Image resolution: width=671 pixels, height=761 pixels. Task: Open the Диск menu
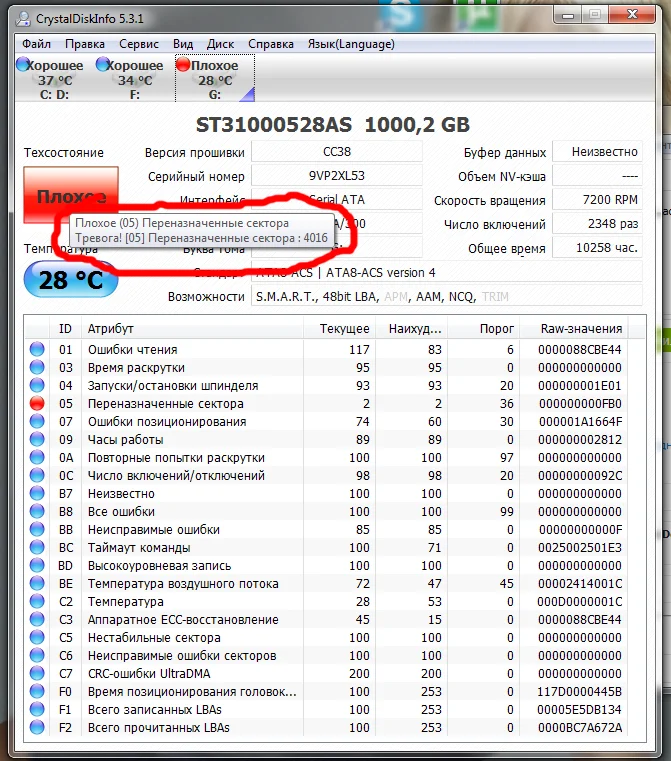pyautogui.click(x=220, y=44)
